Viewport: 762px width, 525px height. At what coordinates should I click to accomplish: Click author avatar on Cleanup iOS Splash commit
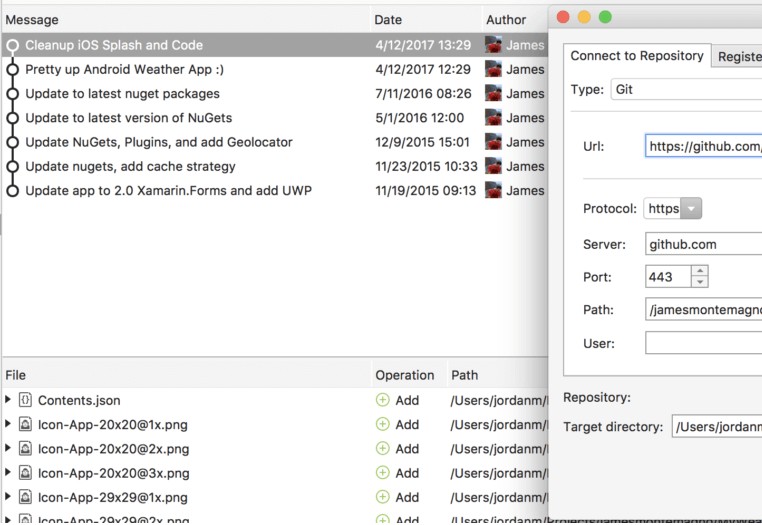(493, 45)
